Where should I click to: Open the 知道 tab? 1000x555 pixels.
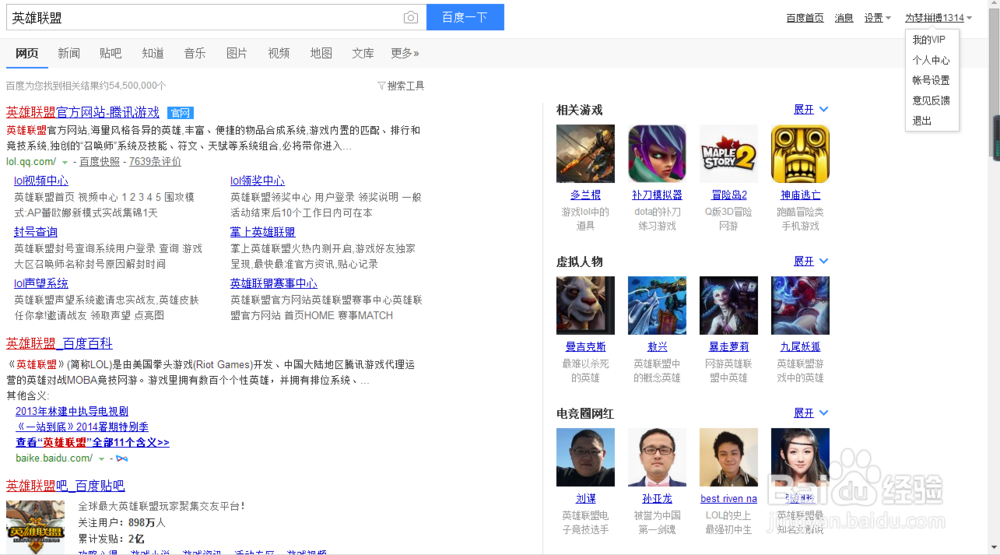[x=153, y=53]
